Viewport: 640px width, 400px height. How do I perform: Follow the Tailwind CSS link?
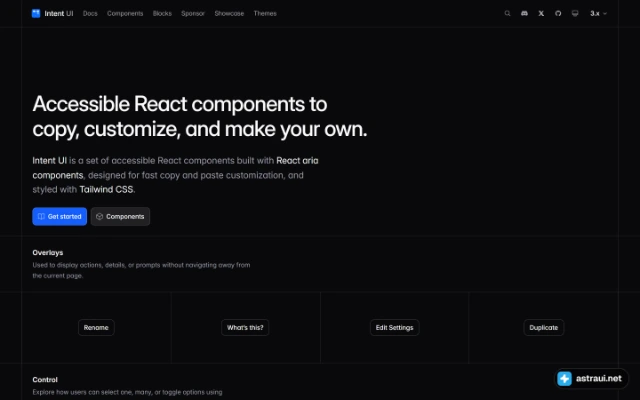point(106,189)
